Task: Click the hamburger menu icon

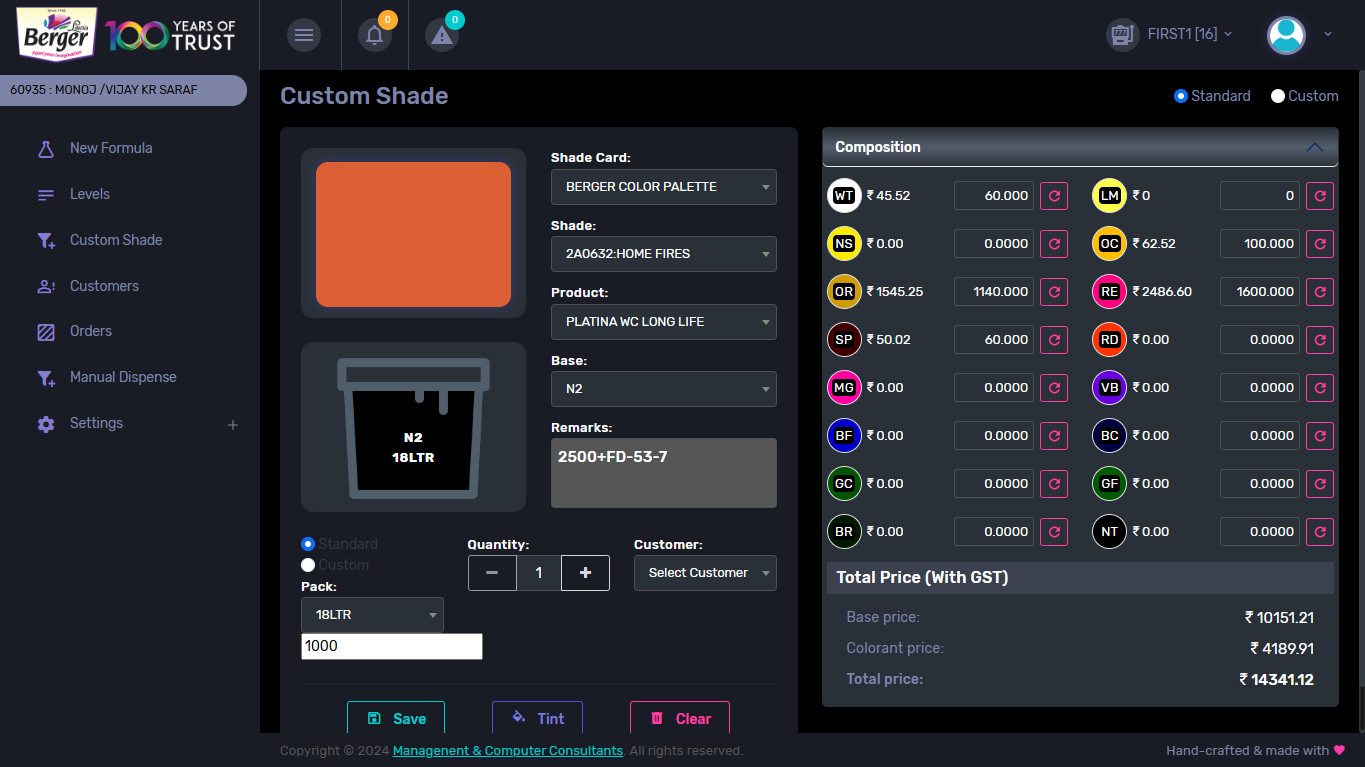Action: pos(304,36)
